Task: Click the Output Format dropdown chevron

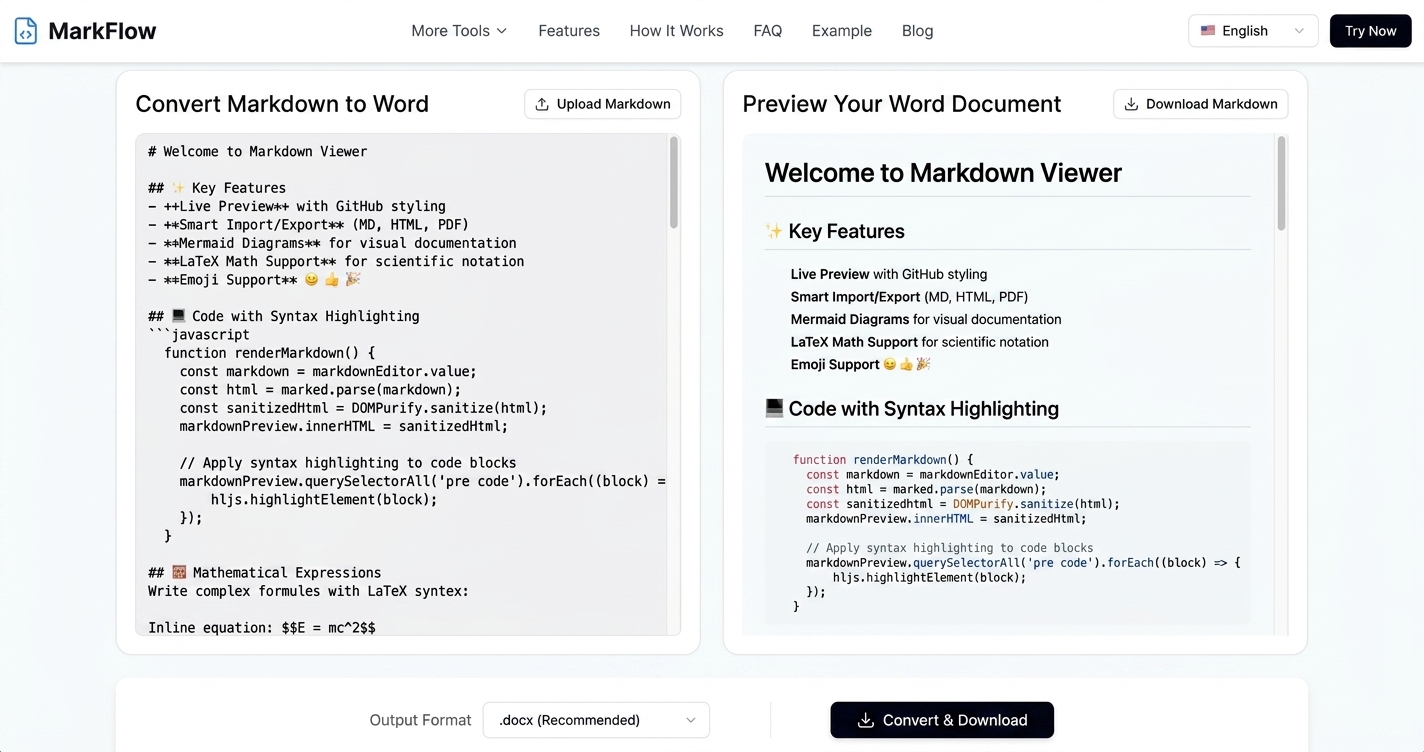Action: [691, 720]
